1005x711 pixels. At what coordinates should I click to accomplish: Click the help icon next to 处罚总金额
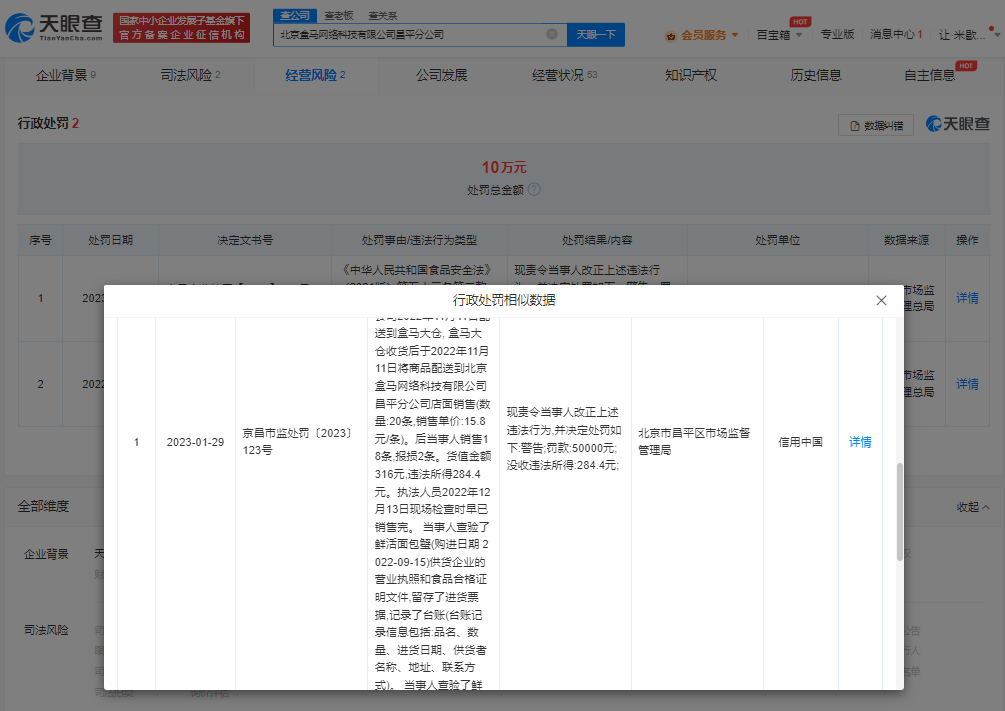pyautogui.click(x=534, y=190)
